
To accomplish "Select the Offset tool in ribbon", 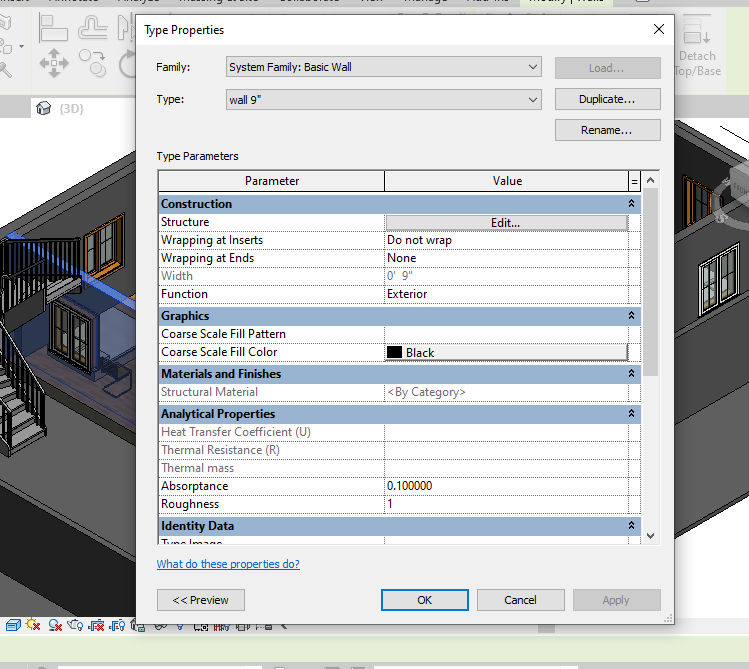I will point(92,27).
